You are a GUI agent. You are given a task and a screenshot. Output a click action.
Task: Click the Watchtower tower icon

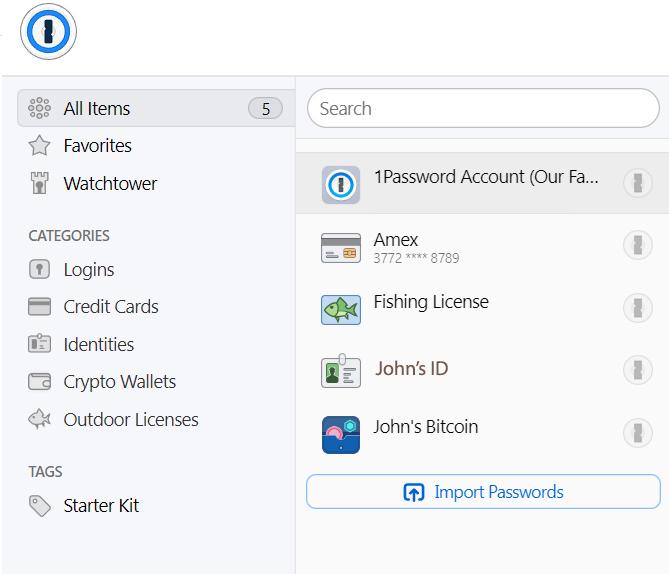coord(39,183)
